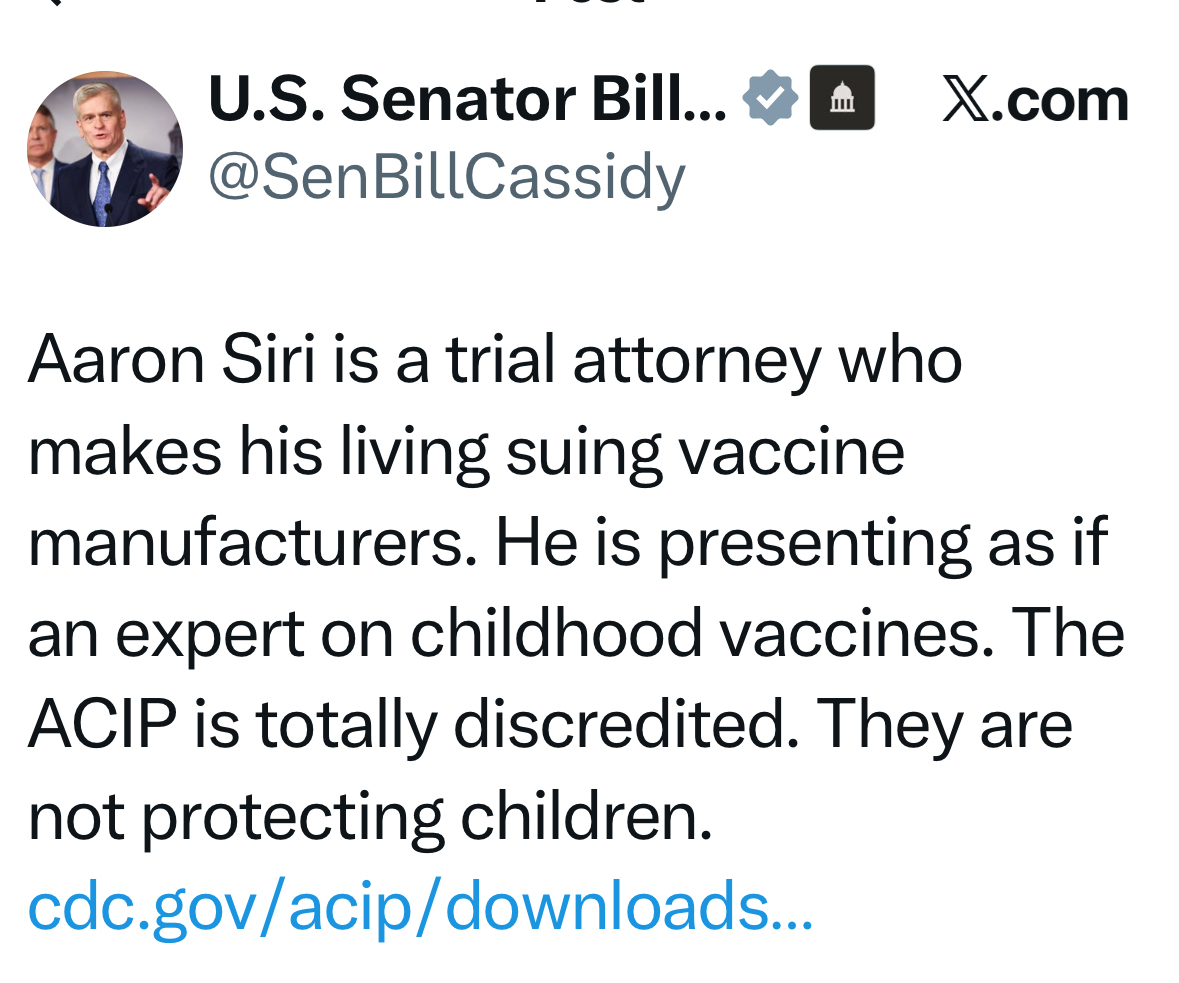The image size is (1179, 983).
Task: Open the @SenBillCassidy handle
Action: click(446, 177)
